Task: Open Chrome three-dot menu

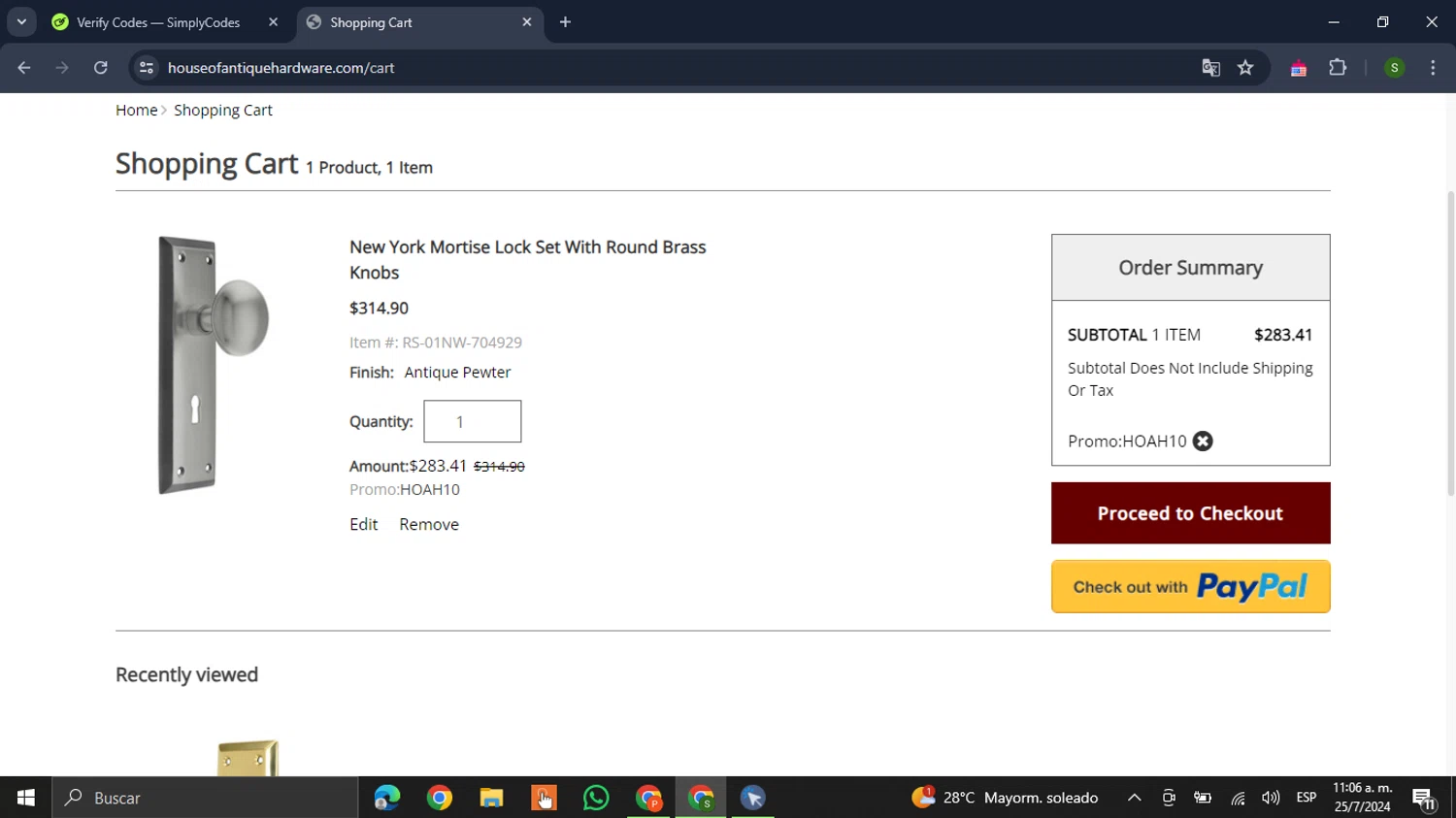Action: [1433, 68]
